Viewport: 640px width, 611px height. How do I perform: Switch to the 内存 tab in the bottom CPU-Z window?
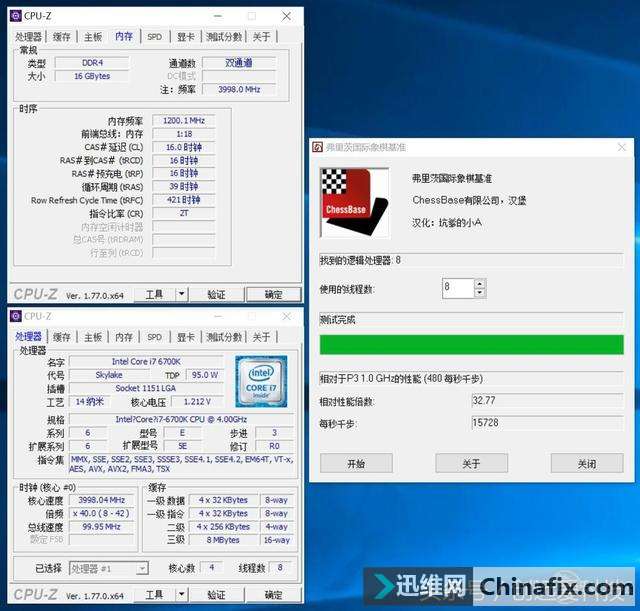(x=124, y=337)
